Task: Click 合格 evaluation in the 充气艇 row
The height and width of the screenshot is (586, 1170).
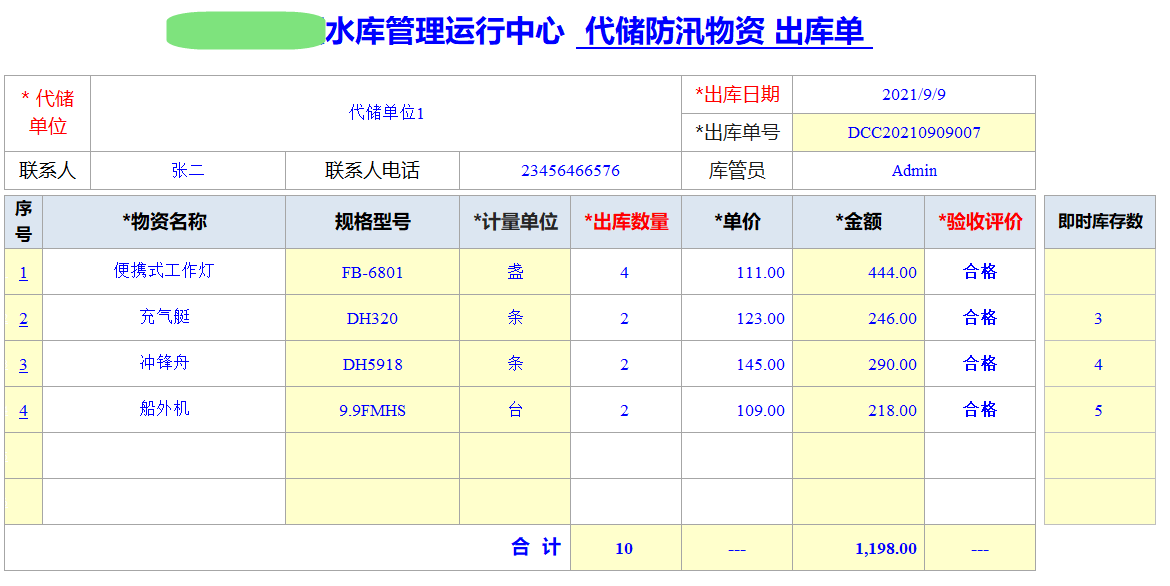Action: (x=981, y=317)
